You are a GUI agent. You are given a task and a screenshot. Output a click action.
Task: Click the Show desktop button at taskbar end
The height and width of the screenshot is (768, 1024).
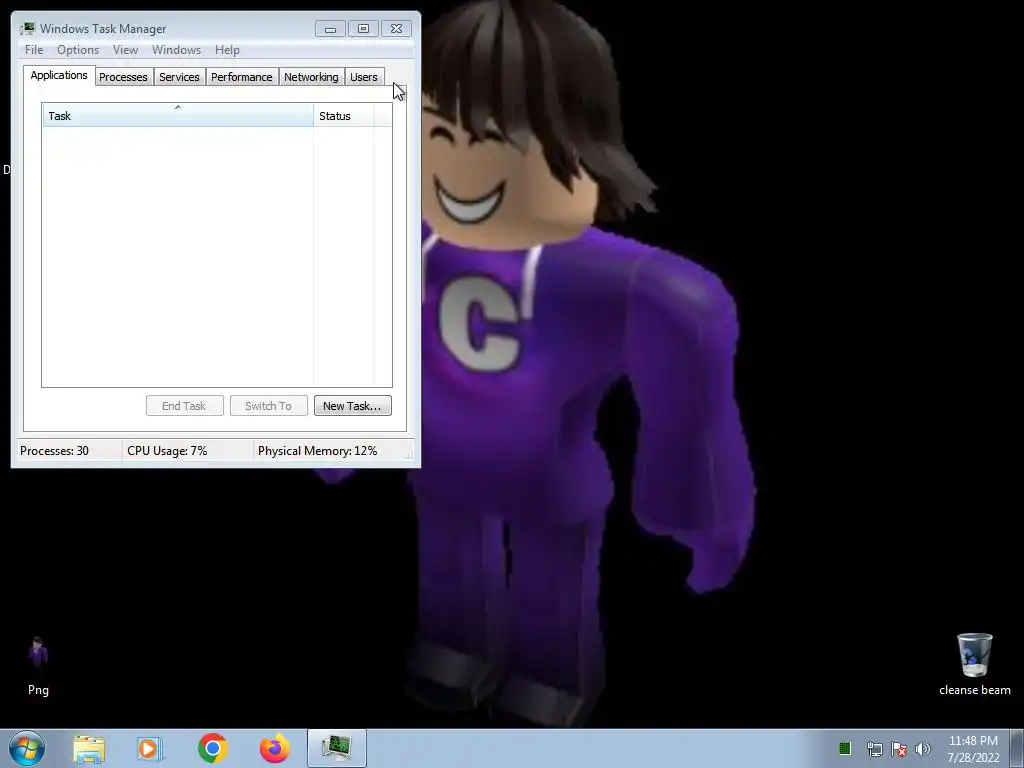(1017, 748)
